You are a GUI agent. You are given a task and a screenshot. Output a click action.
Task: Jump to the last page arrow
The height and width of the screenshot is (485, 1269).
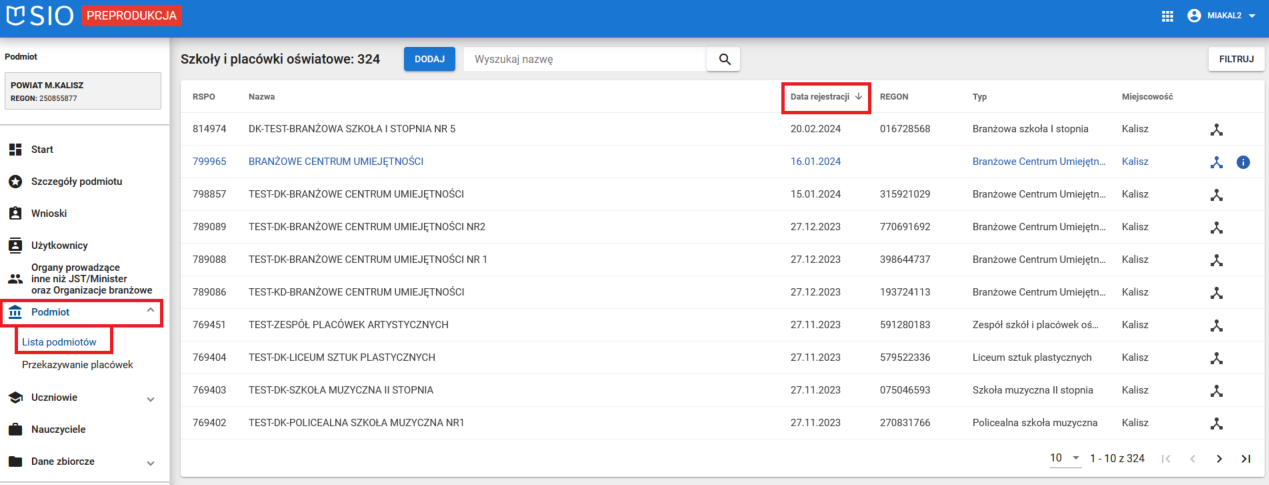point(1245,458)
